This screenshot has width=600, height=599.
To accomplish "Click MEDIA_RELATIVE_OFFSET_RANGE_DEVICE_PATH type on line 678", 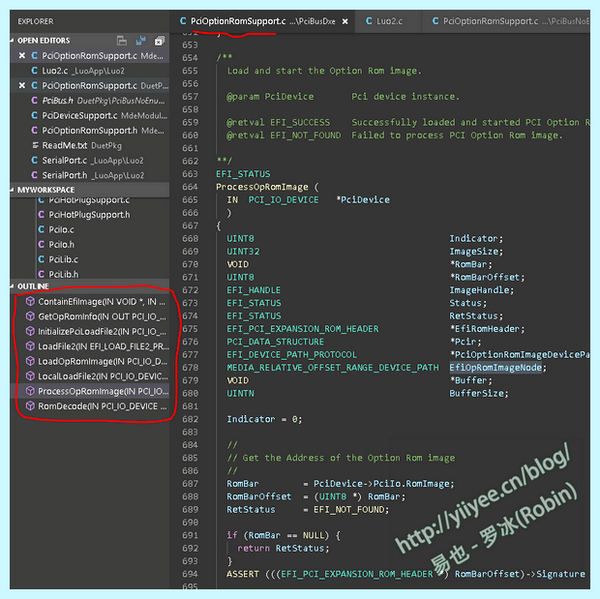I will (333, 367).
